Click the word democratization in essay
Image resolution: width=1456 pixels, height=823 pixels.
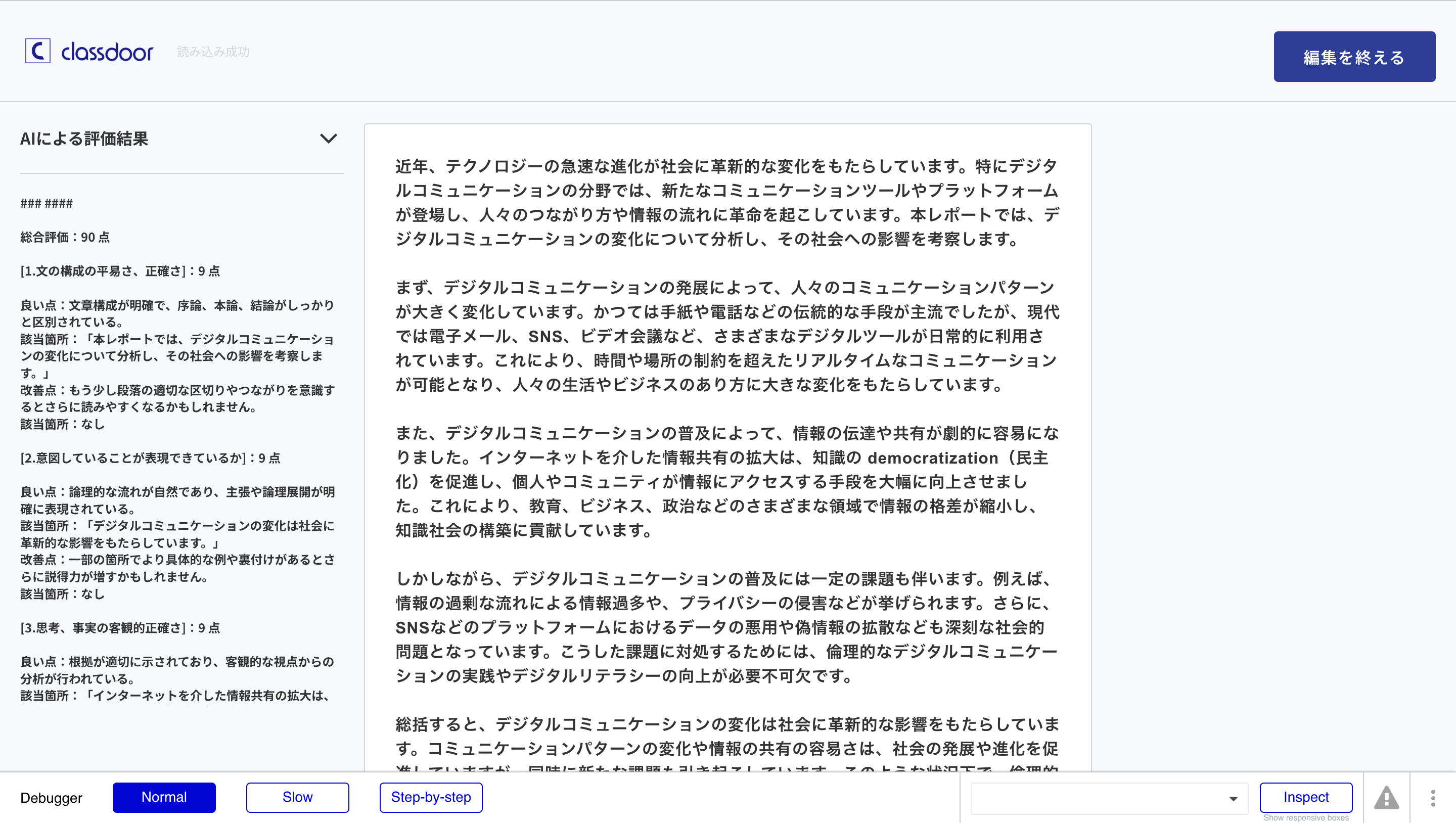(x=933, y=458)
